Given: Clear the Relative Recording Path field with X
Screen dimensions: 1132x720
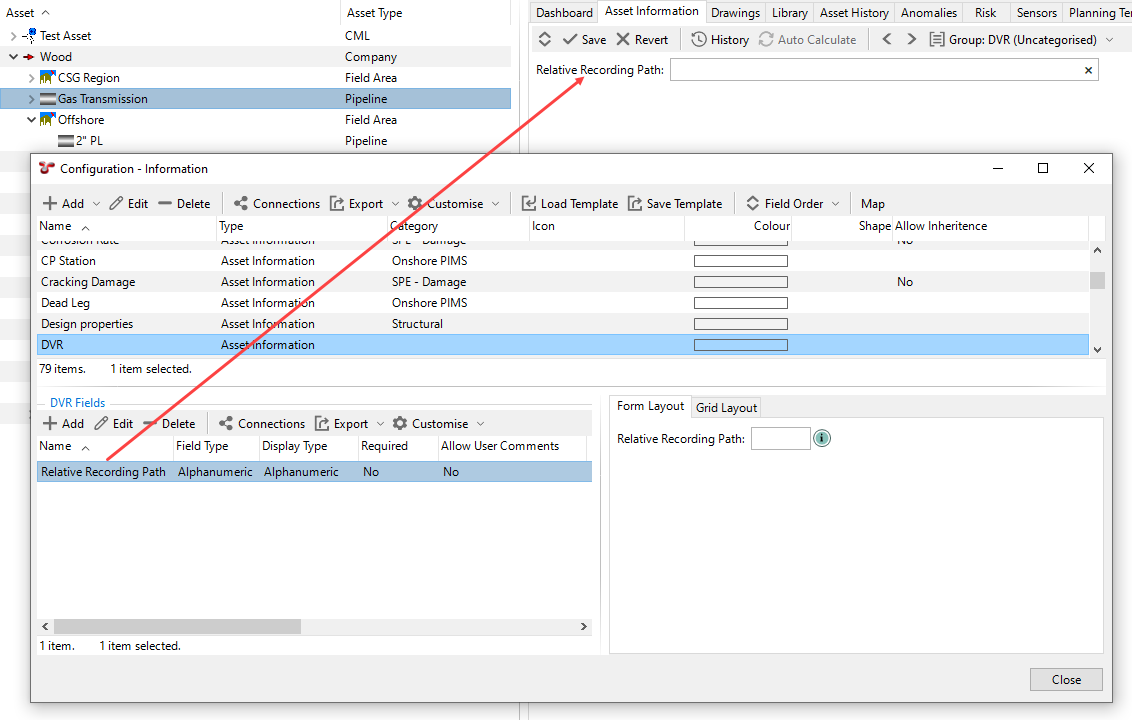Looking at the screenshot, I should (1088, 70).
